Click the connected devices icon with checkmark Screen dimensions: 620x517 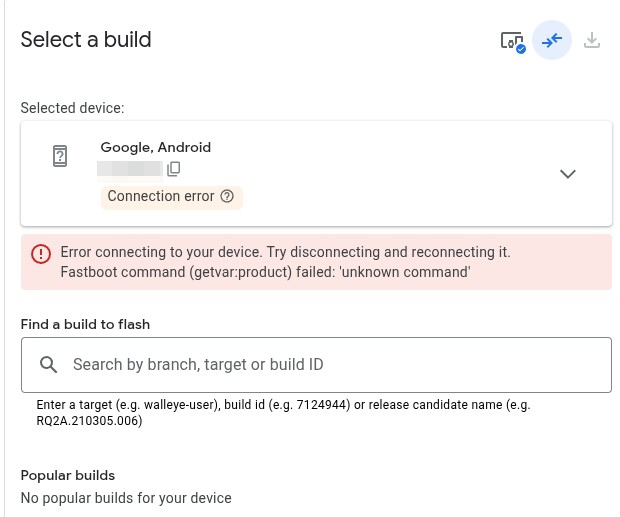[x=512, y=41]
